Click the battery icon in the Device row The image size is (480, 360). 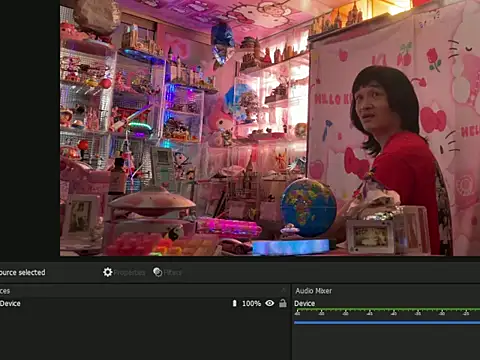pyautogui.click(x=234, y=303)
